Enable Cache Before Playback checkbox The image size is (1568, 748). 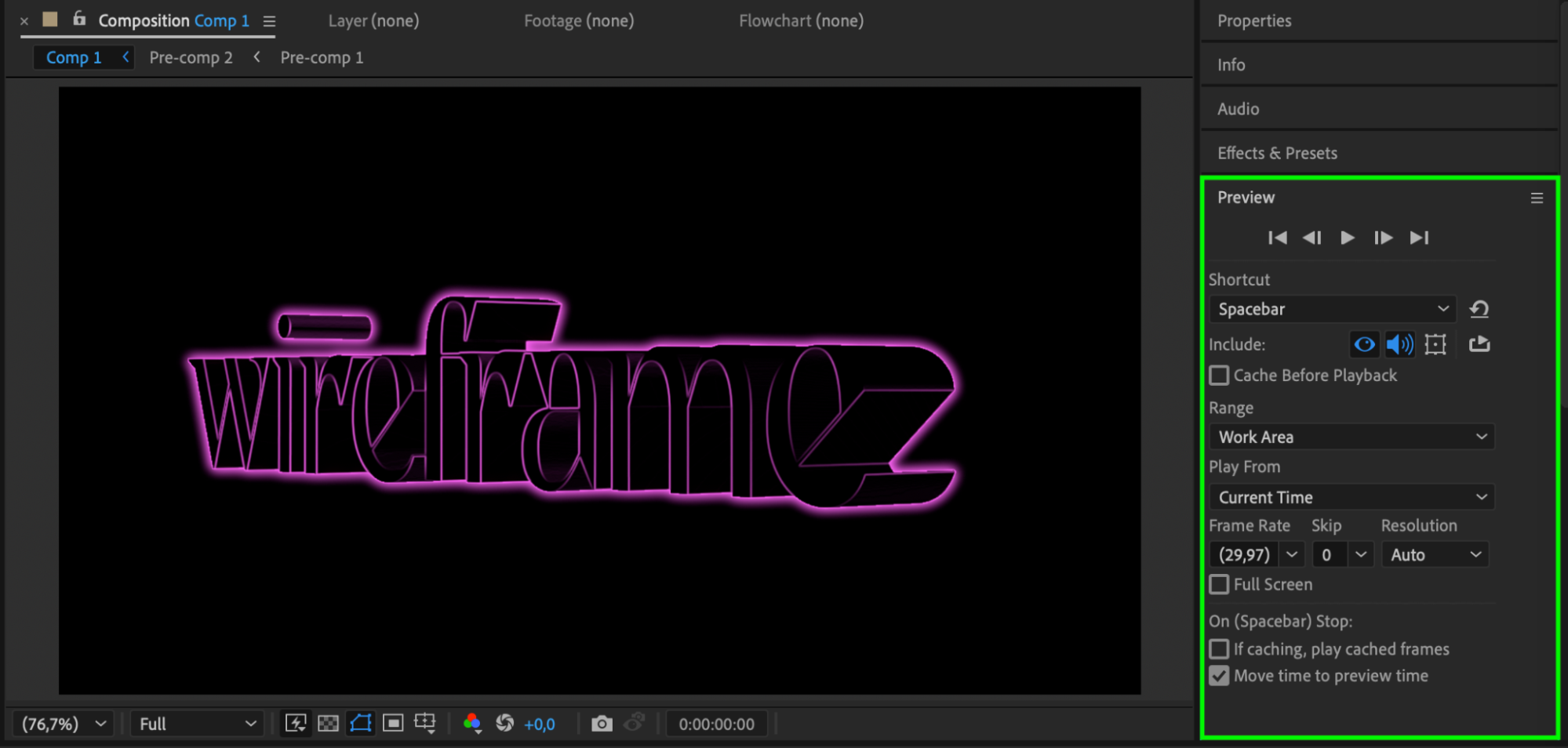(x=1219, y=376)
